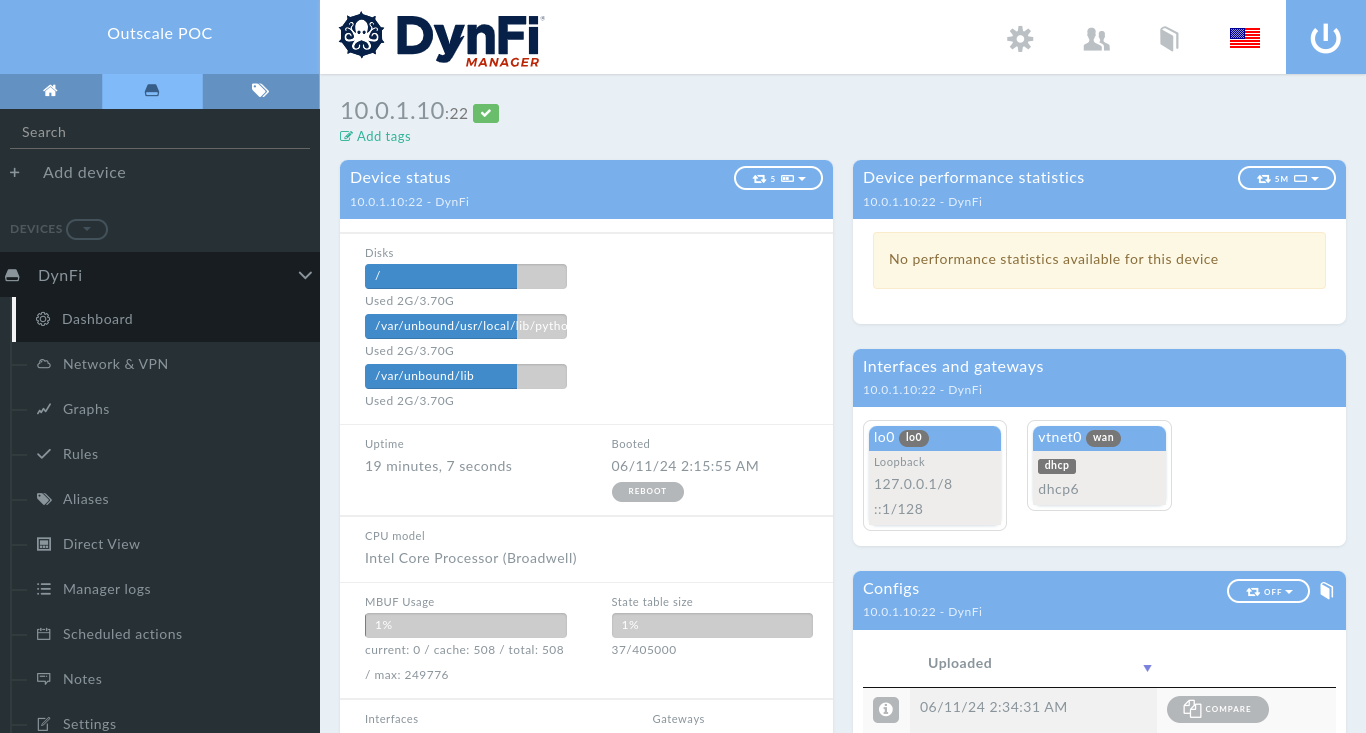The image size is (1366, 733).
Task: Open performance statistics refresh dropdown
Action: pyautogui.click(x=1286, y=178)
